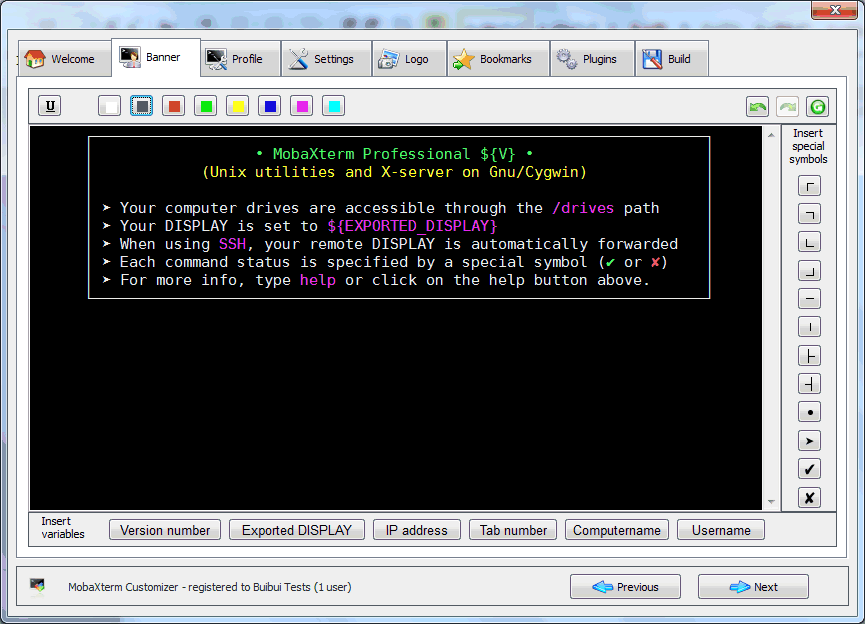Image resolution: width=865 pixels, height=624 pixels.
Task: Pick the yellow color swatch
Action: pyautogui.click(x=238, y=106)
